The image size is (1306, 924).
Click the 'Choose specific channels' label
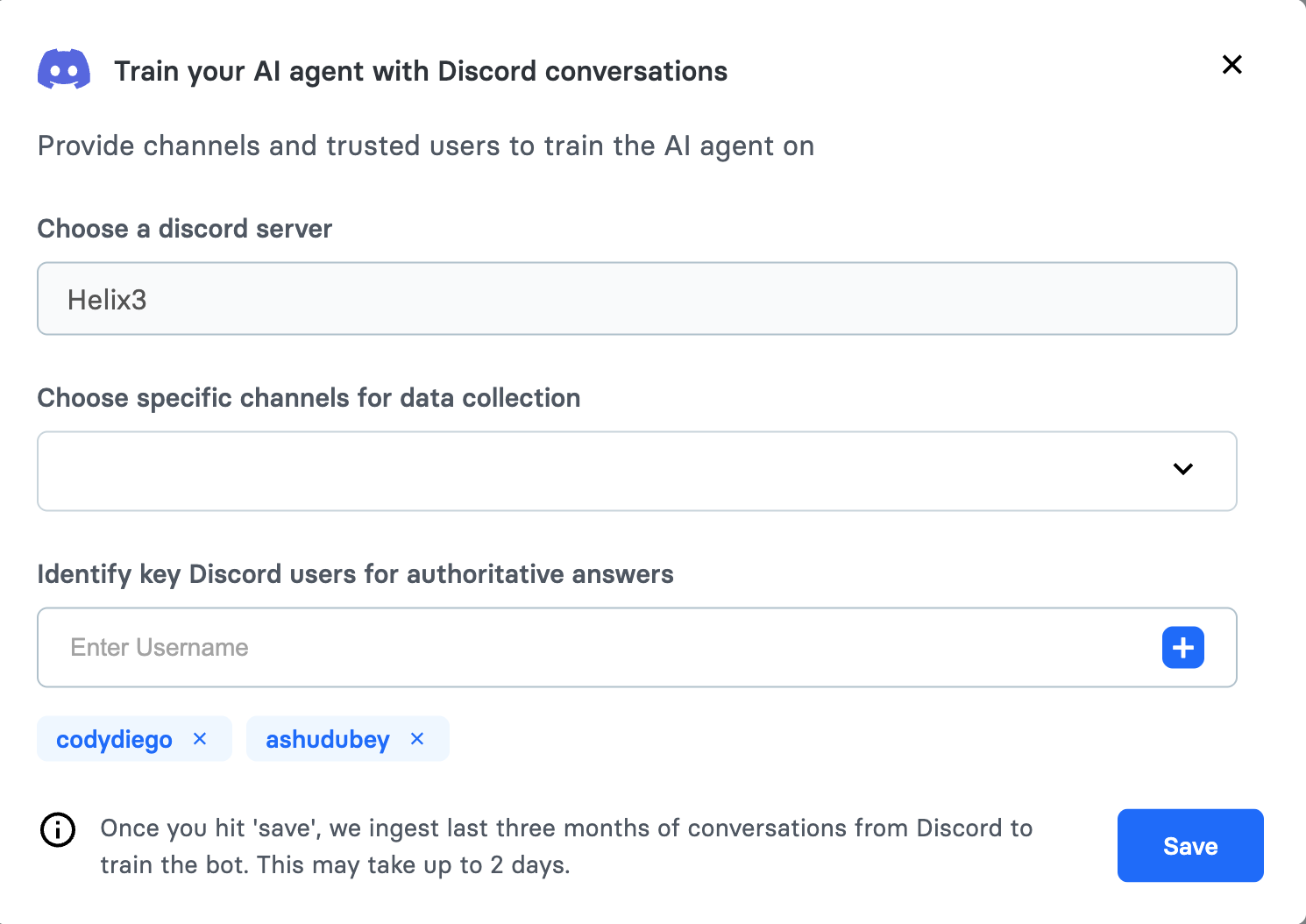(309, 398)
